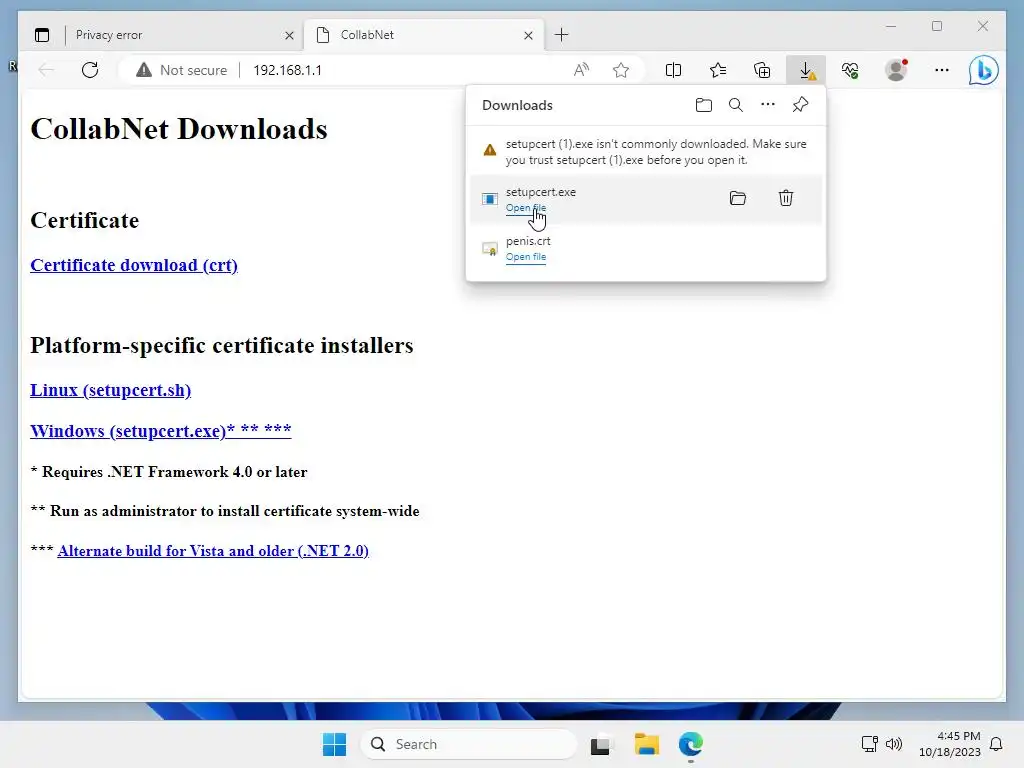Open Read aloud from address bar
Image resolution: width=1024 pixels, height=768 pixels.
pyautogui.click(x=581, y=70)
